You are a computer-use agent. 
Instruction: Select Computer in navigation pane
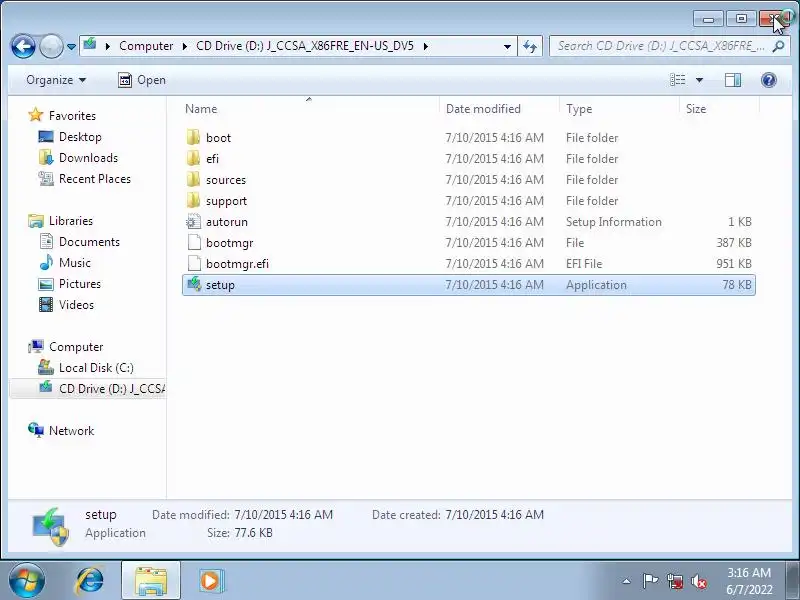coord(76,346)
